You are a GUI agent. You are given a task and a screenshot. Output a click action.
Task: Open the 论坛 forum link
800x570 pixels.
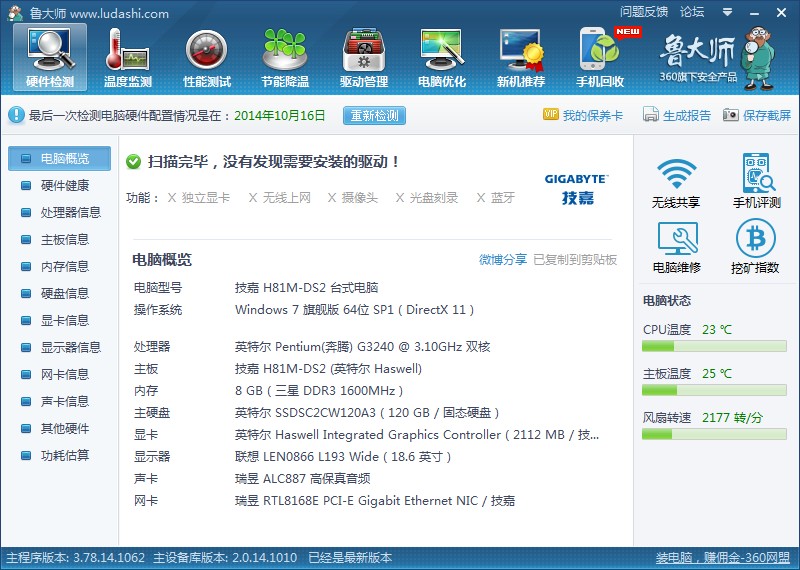(x=692, y=12)
